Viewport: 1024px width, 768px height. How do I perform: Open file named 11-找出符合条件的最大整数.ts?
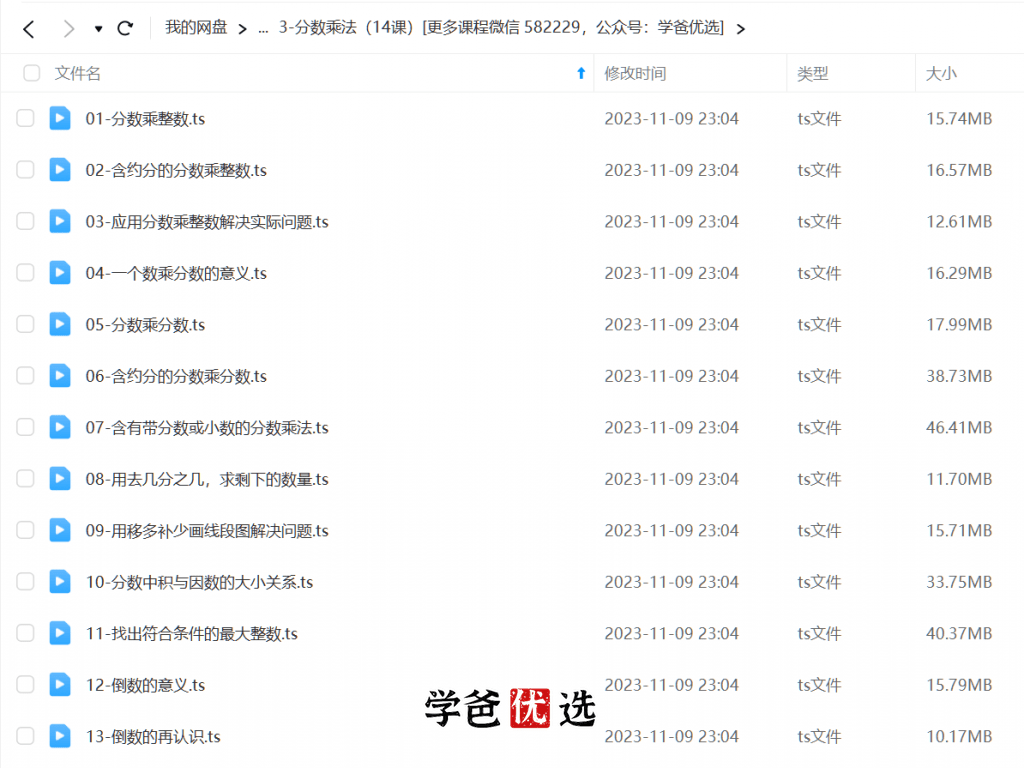coord(191,633)
